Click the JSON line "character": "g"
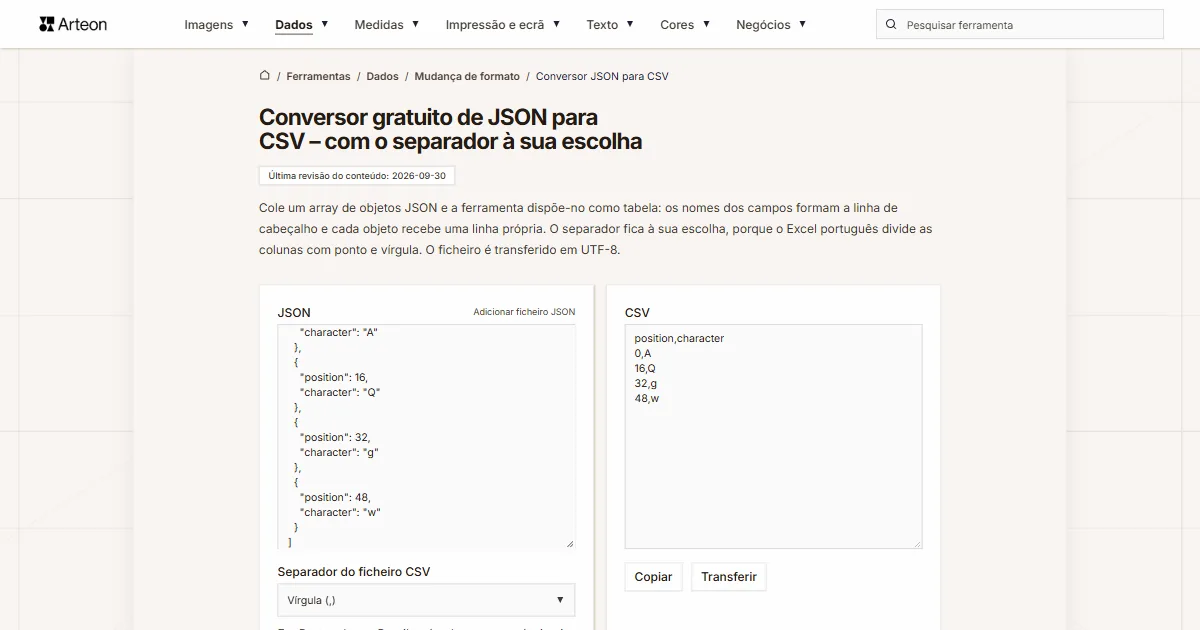Viewport: 1200px width, 630px height. 339,452
